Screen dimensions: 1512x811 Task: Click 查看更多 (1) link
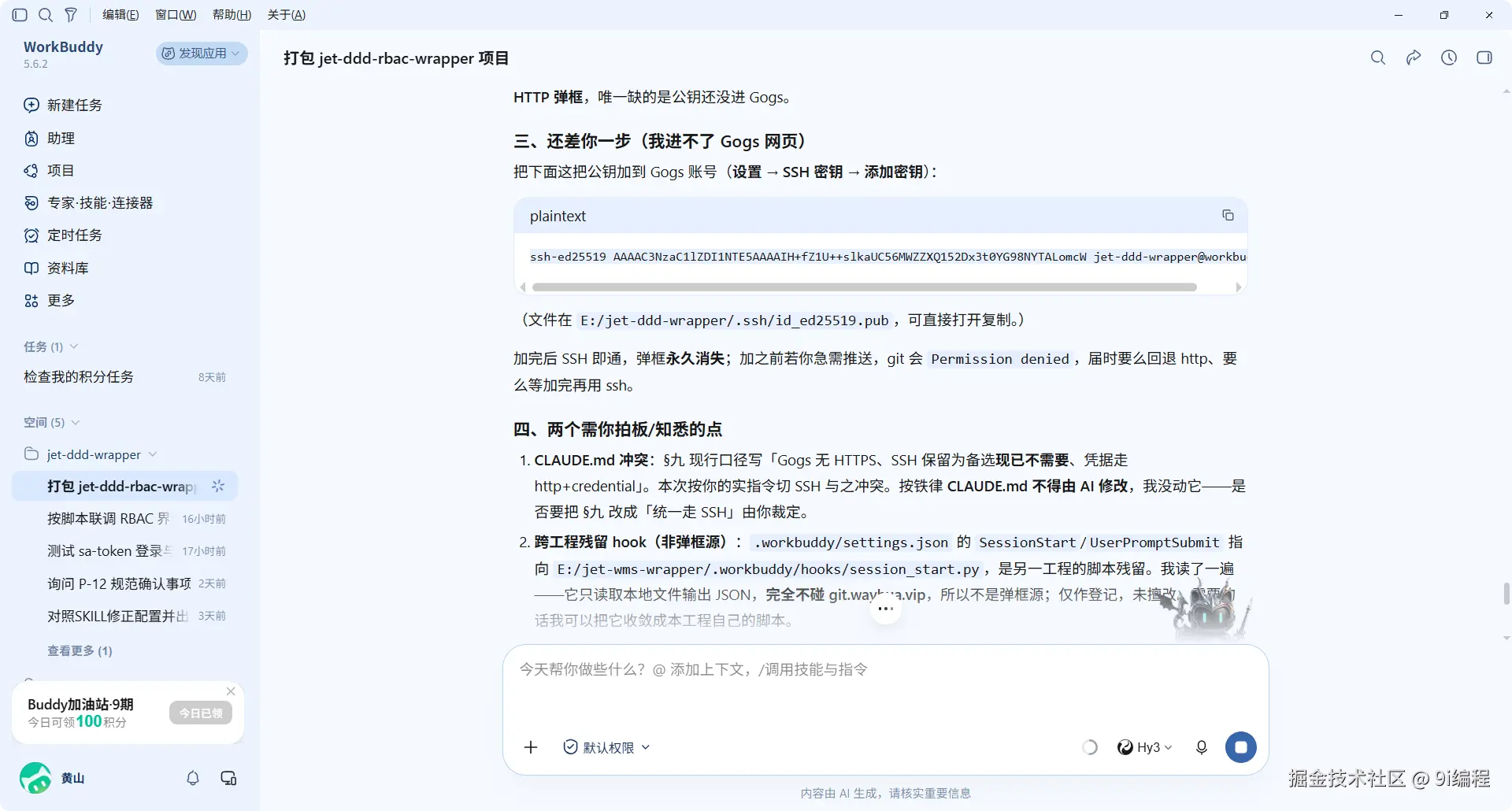pos(80,651)
